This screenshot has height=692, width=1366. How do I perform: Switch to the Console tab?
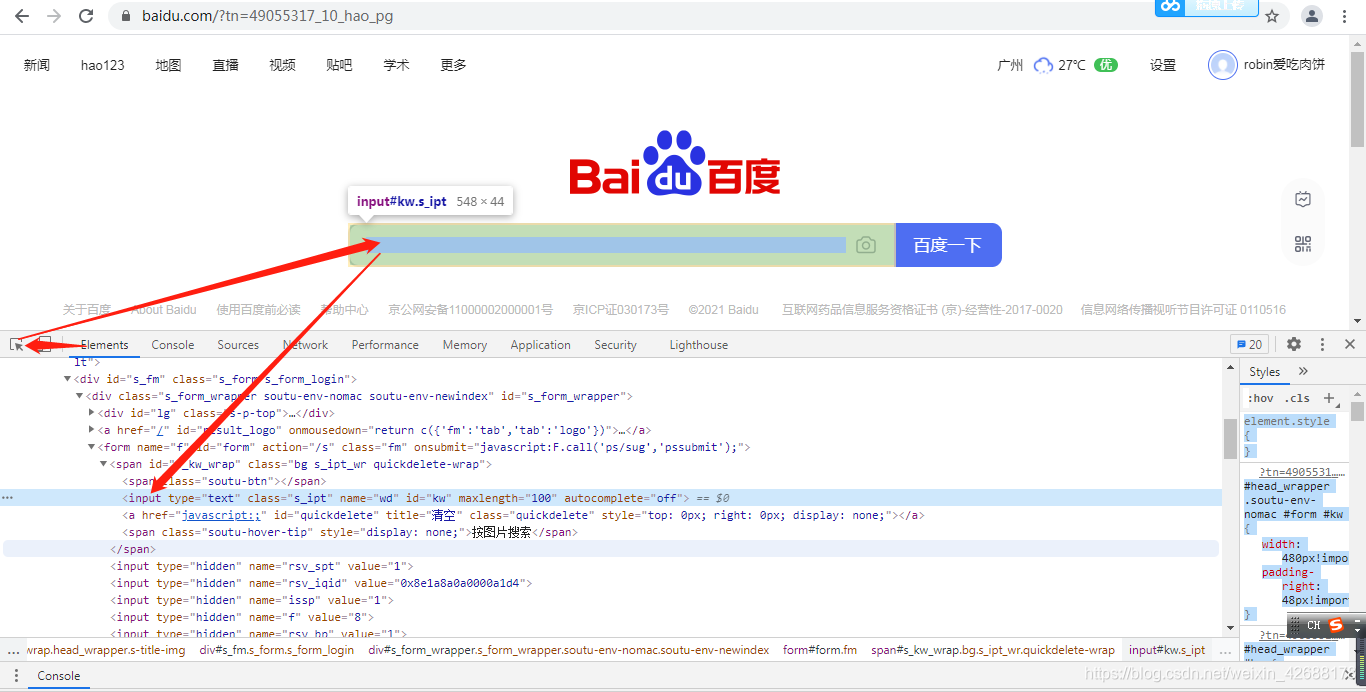click(173, 345)
